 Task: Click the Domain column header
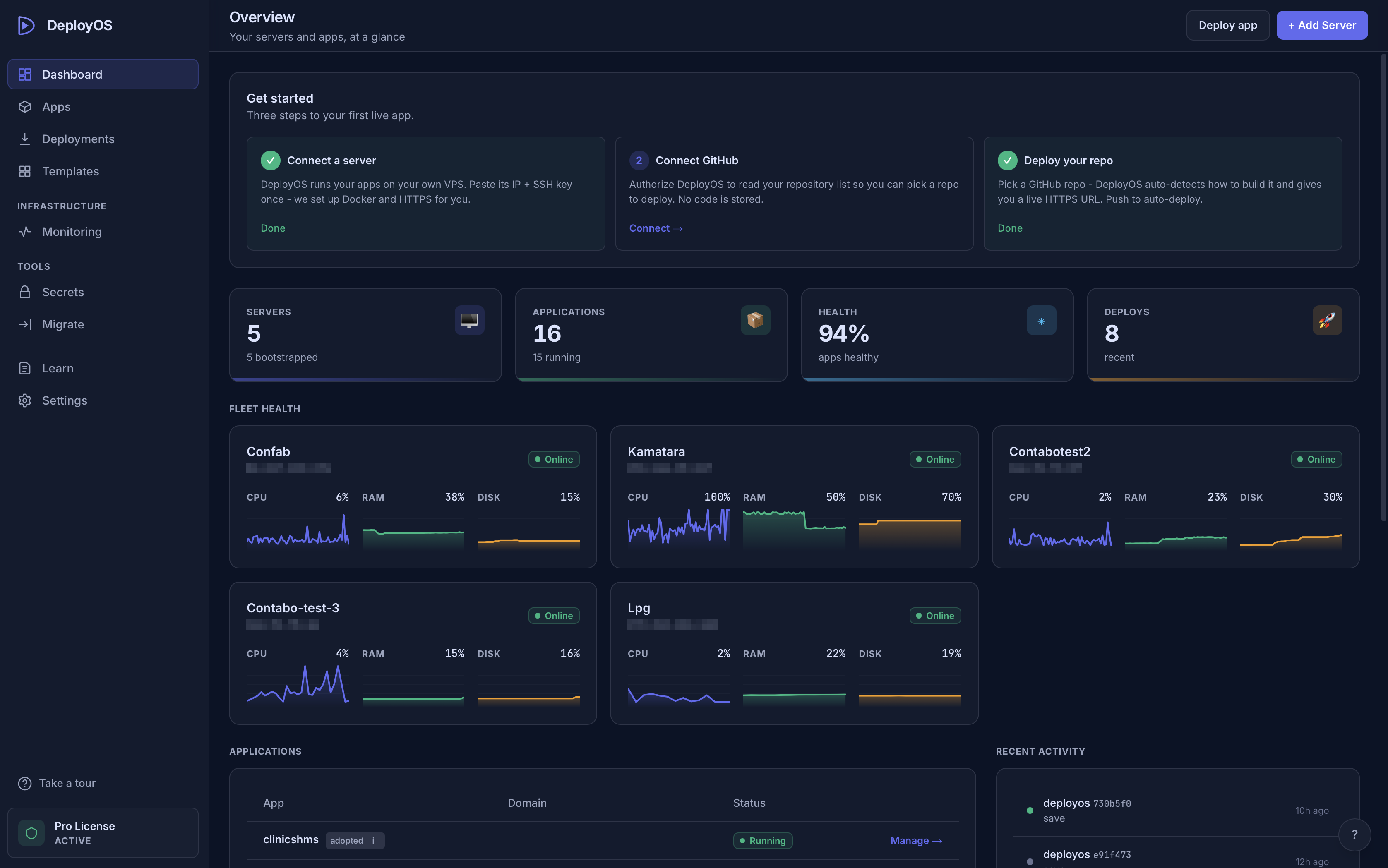526,803
